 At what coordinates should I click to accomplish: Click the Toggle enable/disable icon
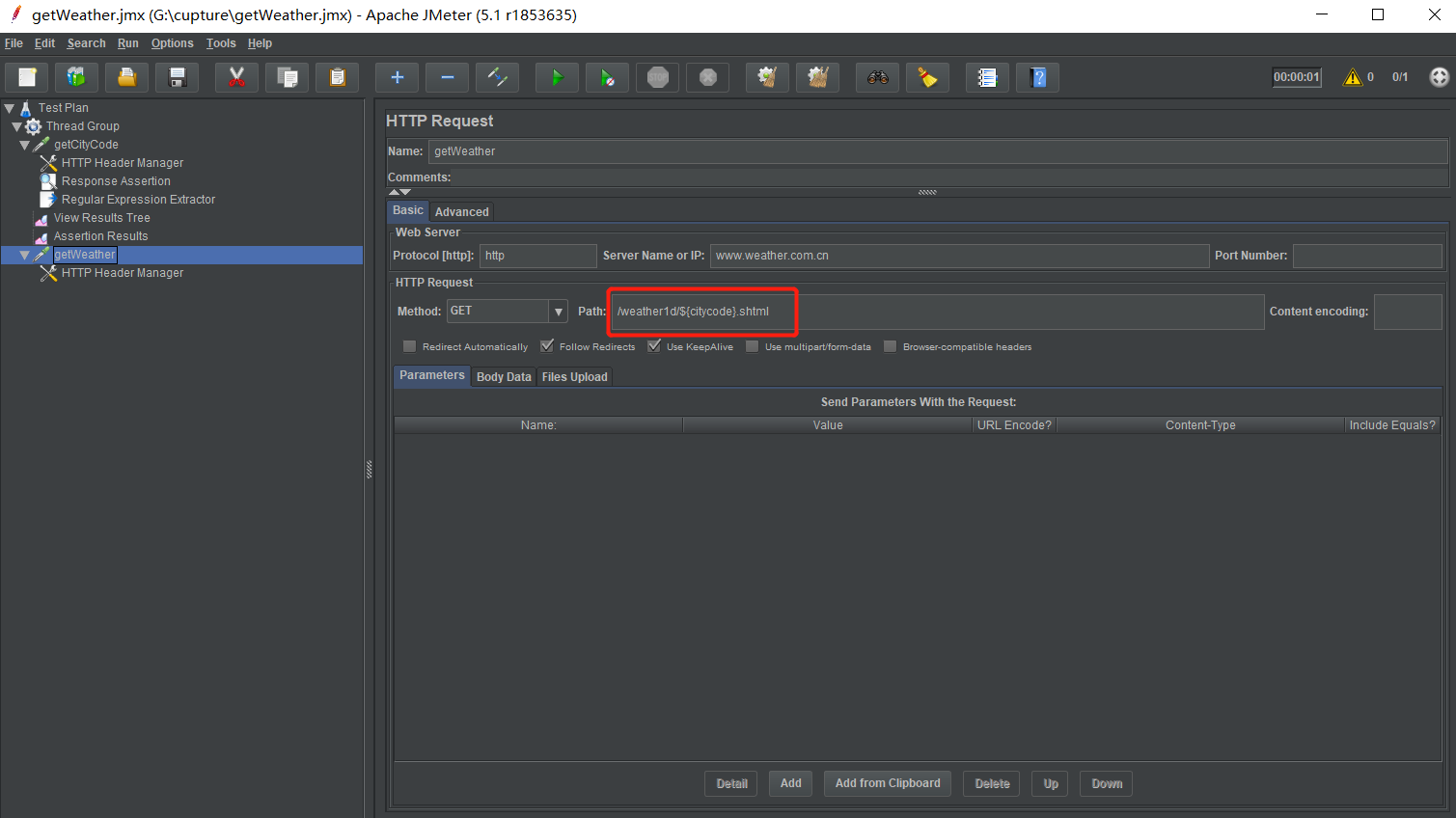[x=498, y=77]
